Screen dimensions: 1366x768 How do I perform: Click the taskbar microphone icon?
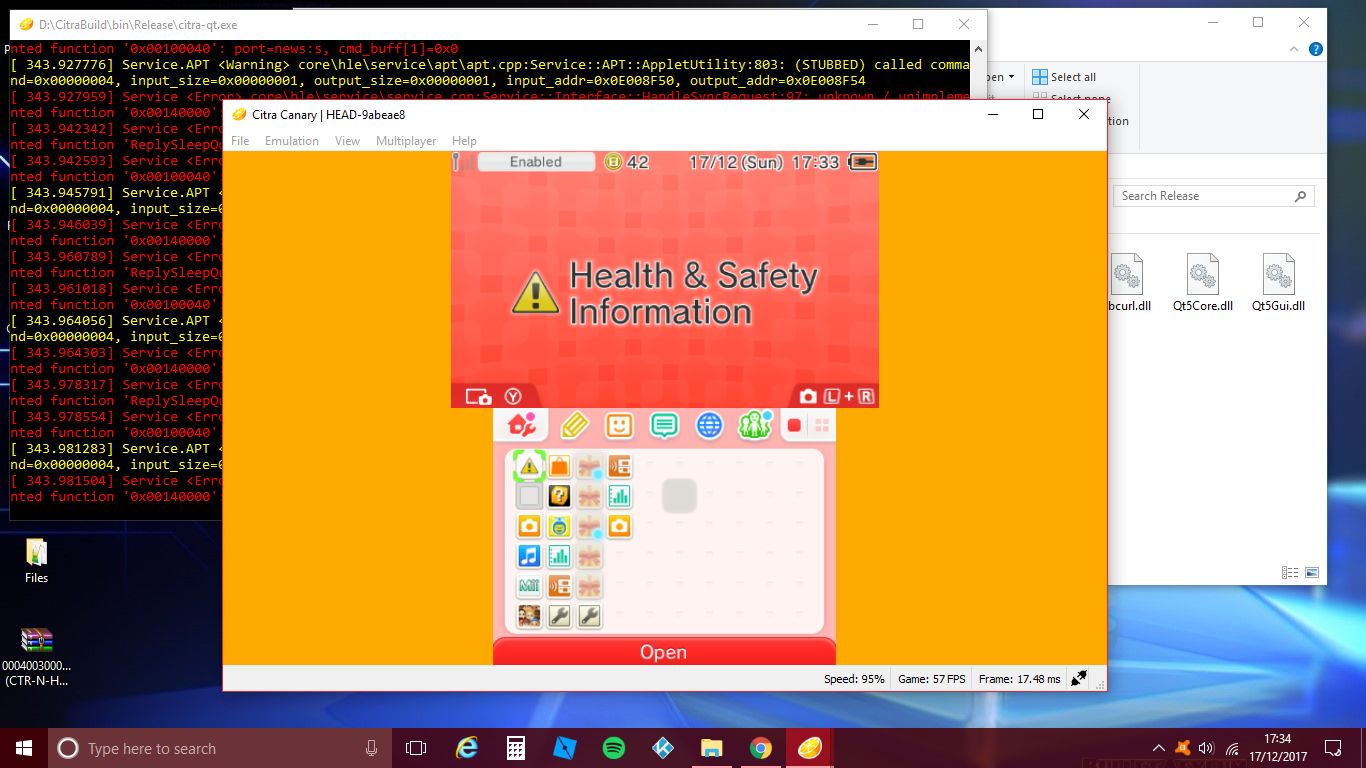pyautogui.click(x=372, y=748)
